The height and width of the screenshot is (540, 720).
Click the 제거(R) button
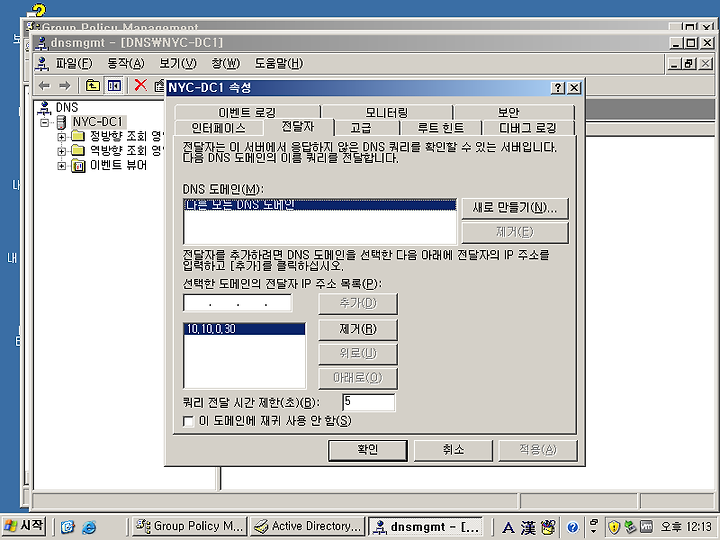point(358,329)
